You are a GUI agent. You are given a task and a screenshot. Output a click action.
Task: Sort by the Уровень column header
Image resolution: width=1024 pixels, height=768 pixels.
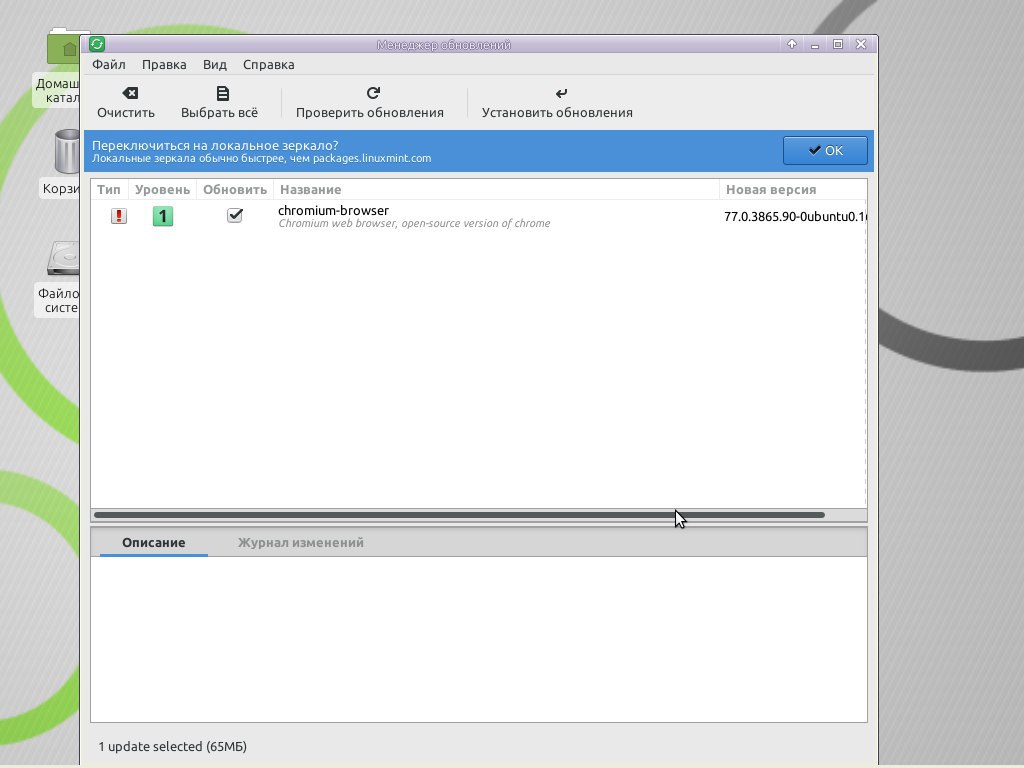coord(162,189)
